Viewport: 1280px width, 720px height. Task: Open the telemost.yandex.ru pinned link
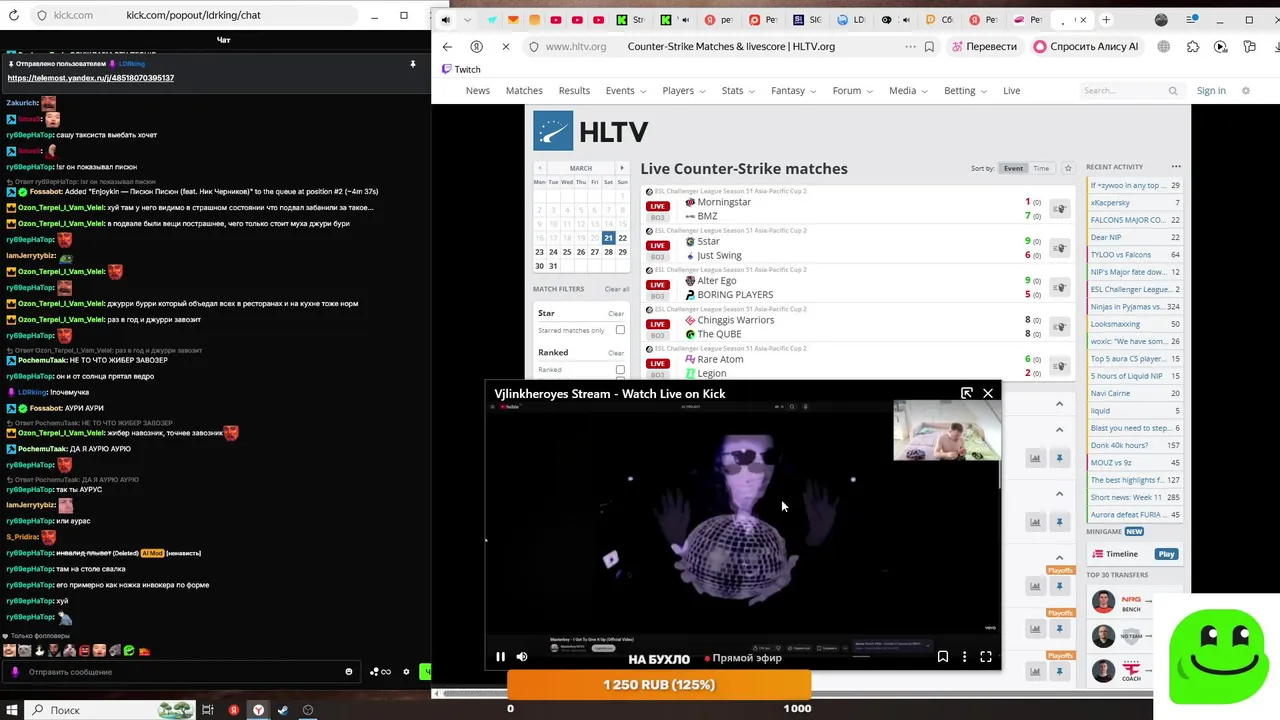tap(91, 78)
